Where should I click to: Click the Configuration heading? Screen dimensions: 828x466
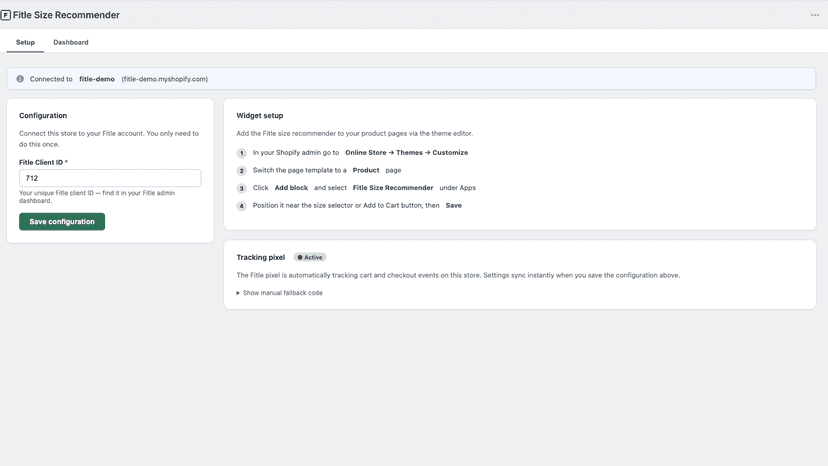coord(43,115)
